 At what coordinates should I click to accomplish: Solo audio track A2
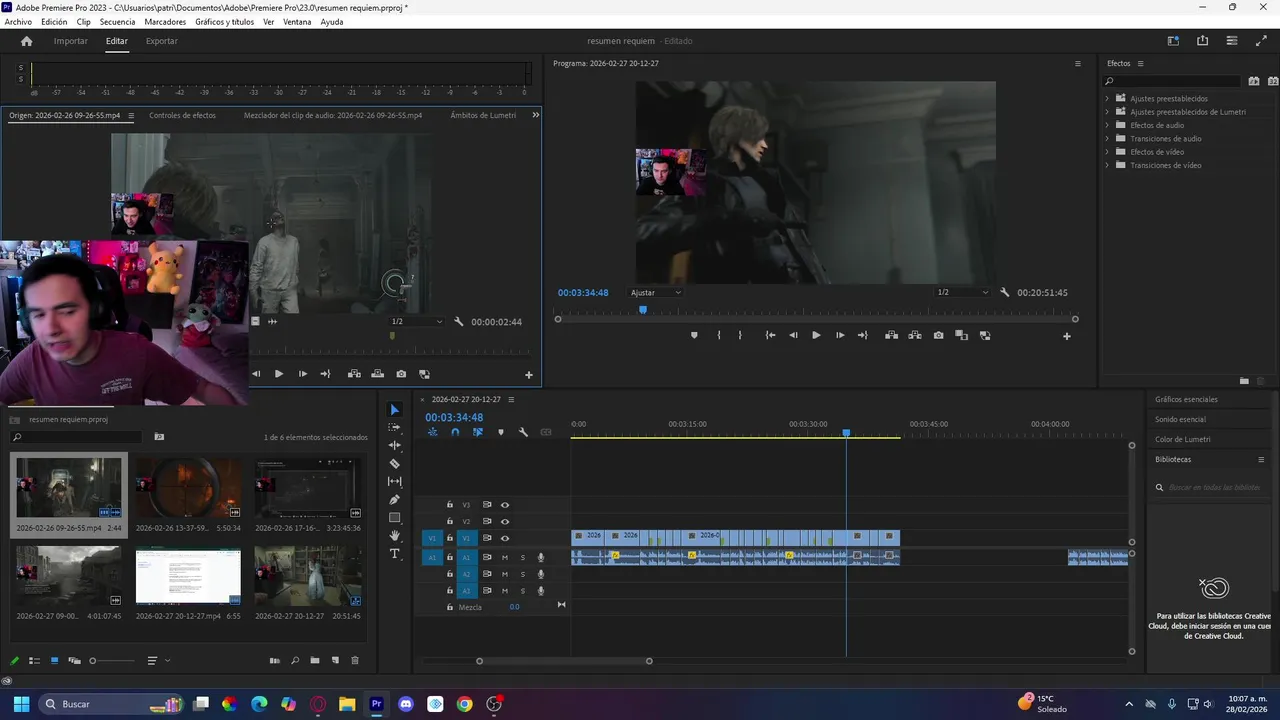522,574
